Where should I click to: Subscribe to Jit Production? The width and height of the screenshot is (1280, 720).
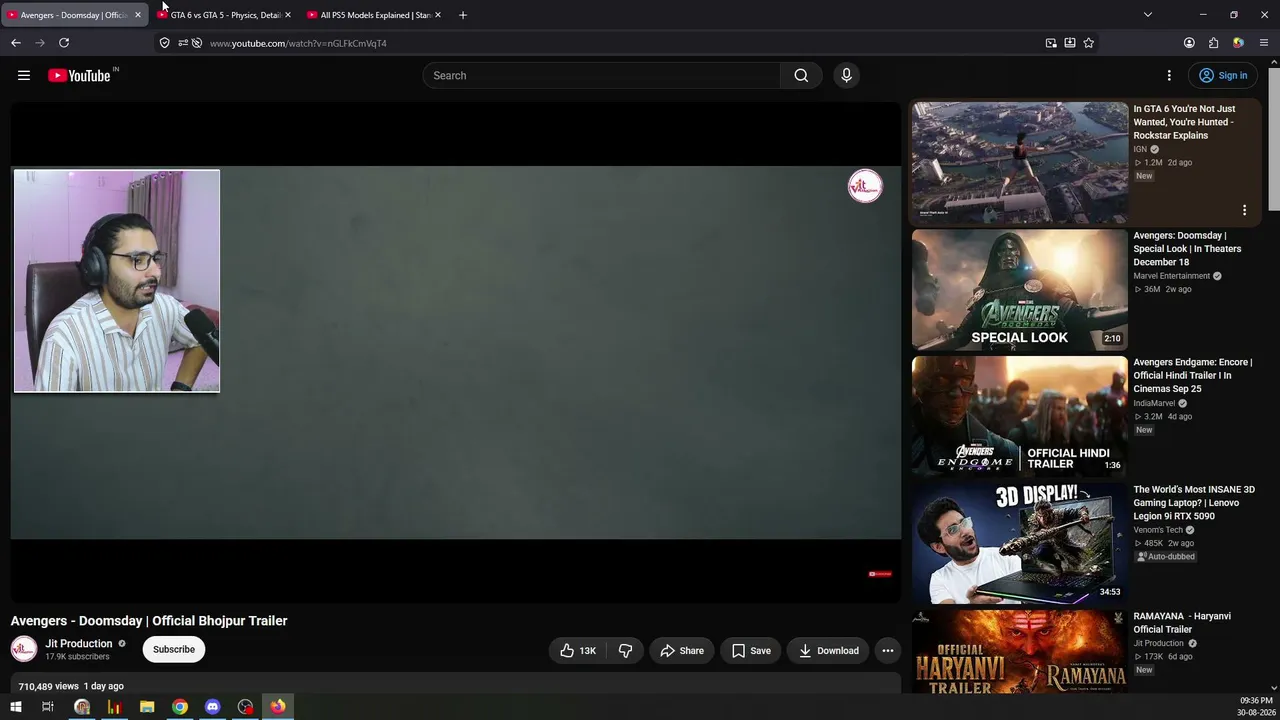pyautogui.click(x=174, y=650)
